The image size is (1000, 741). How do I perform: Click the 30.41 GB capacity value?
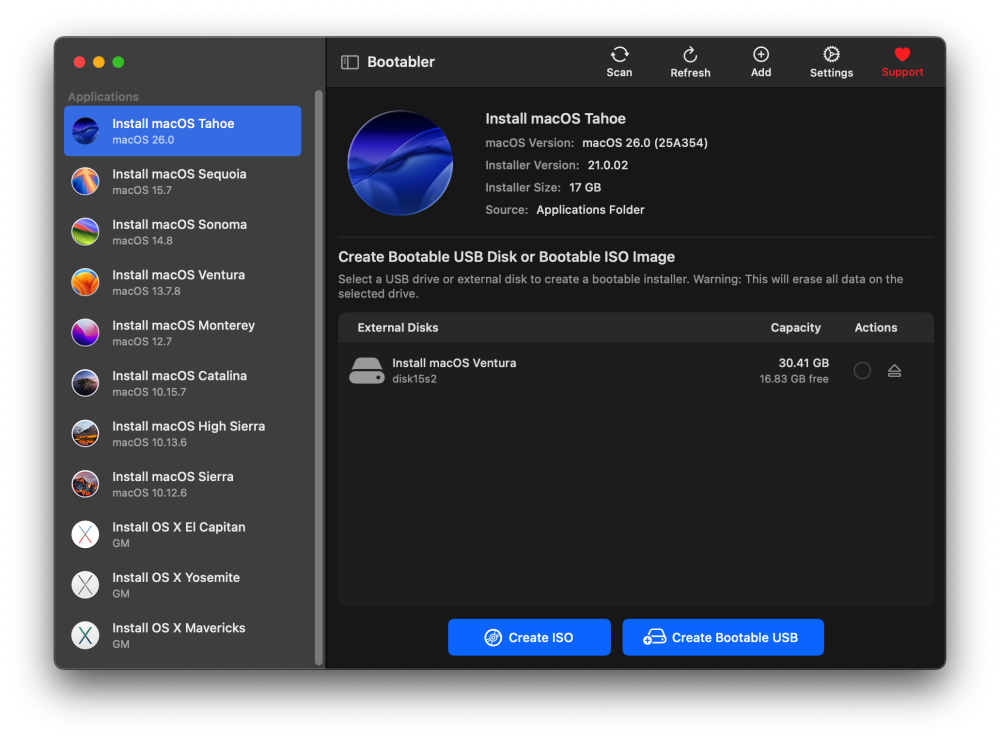point(804,363)
